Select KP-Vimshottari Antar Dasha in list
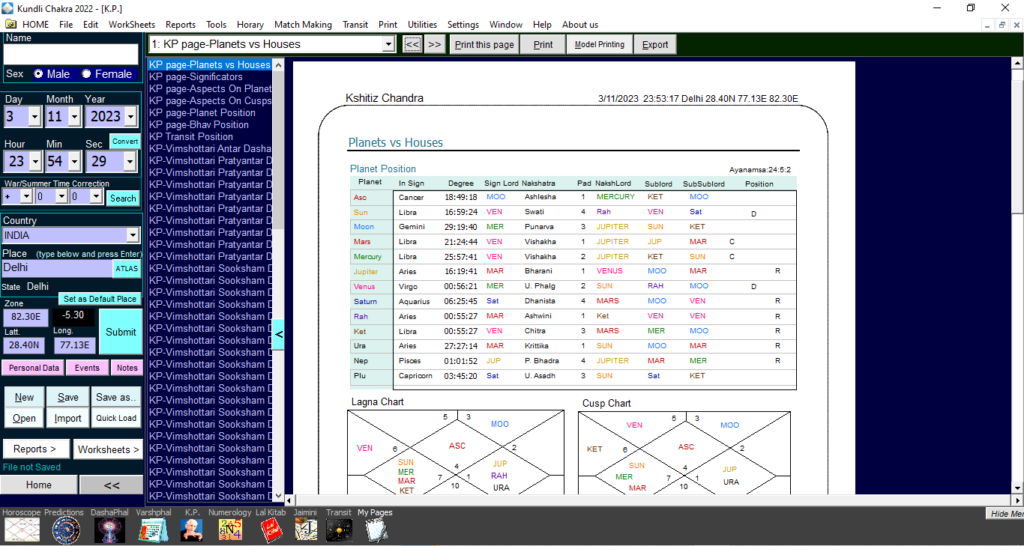Screen dimensions: 1024x546 point(210,148)
